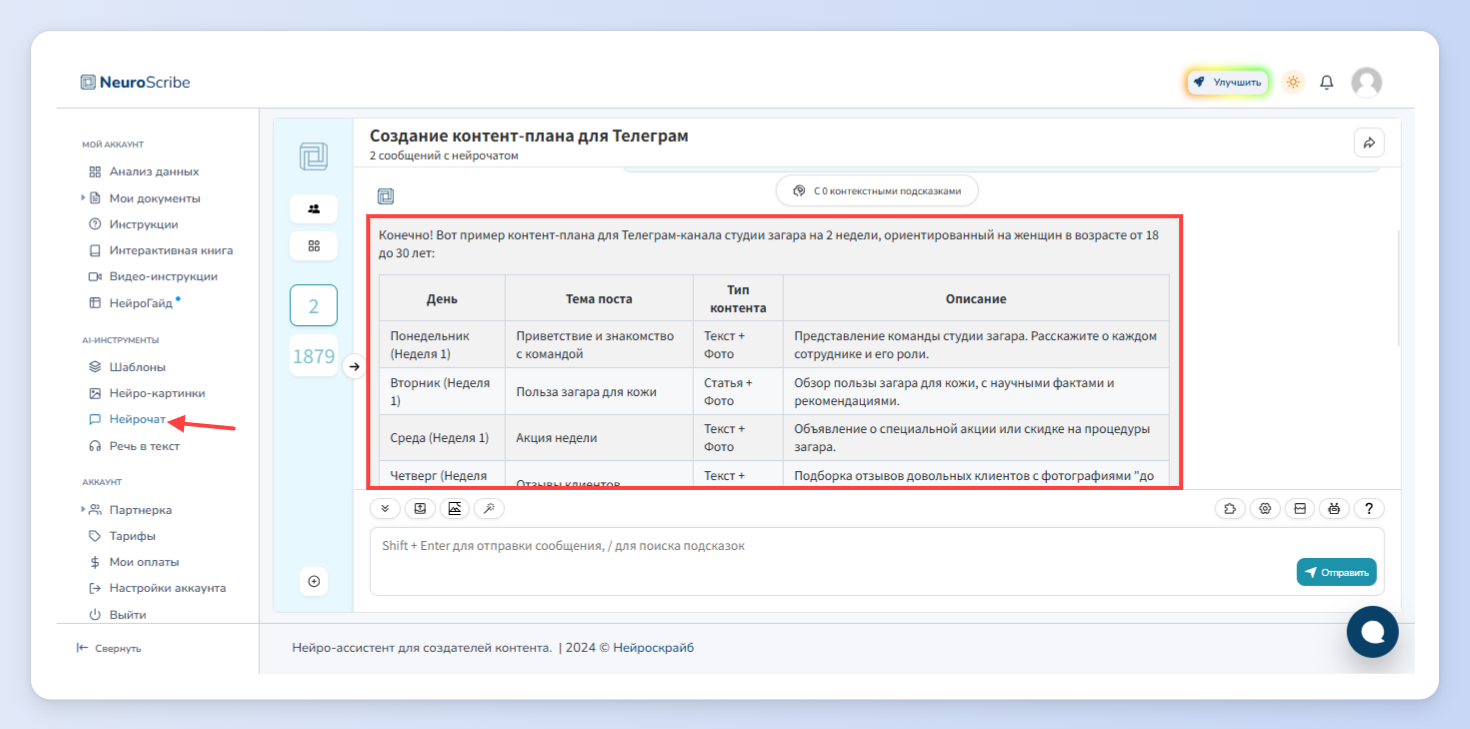The width and height of the screenshot is (1470, 729).
Task: Click cell Среда (Неделя 1)
Action: [x=442, y=438]
